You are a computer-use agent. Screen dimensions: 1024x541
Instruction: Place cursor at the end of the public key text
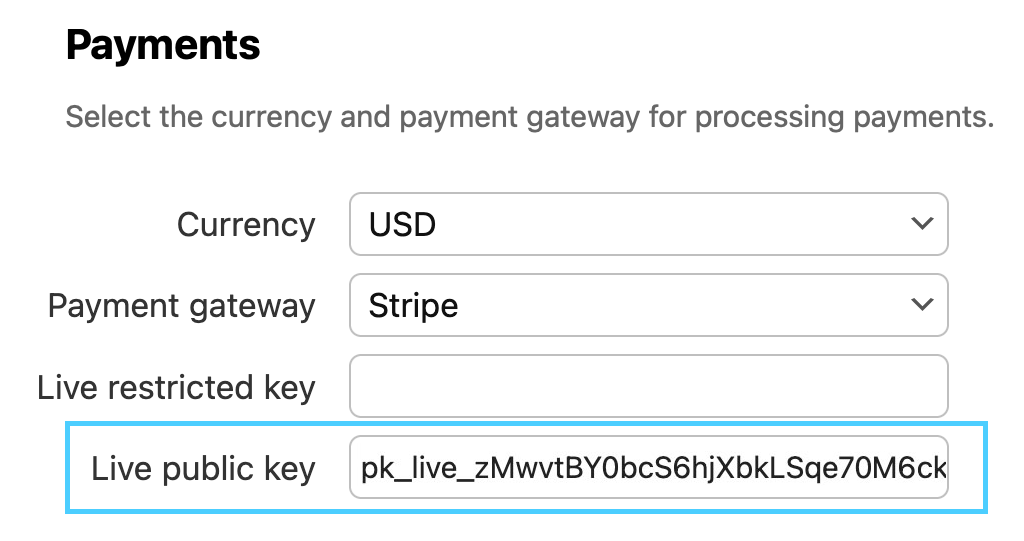point(943,467)
